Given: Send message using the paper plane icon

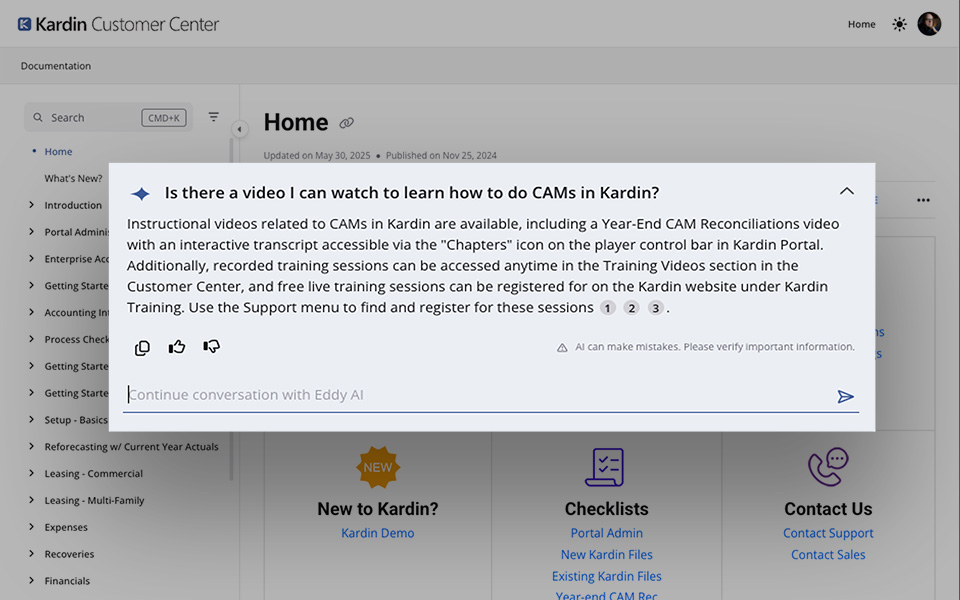Looking at the screenshot, I should click(846, 396).
